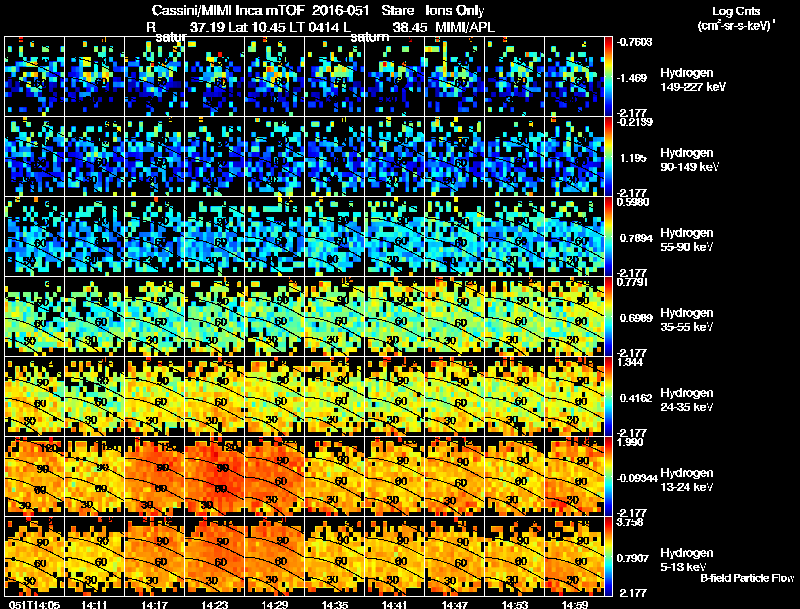
Task: Click the Hydrogen 90-149 keV color bar
Action: point(608,156)
